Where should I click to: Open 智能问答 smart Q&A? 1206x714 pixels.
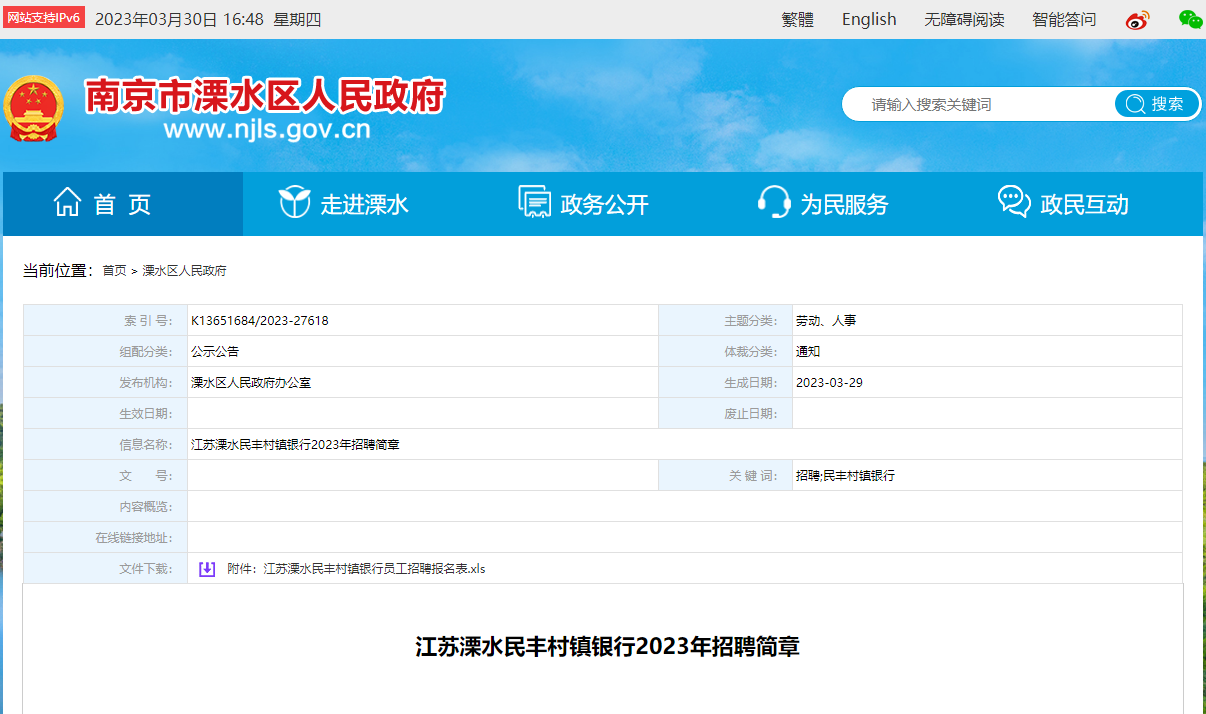pyautogui.click(x=1064, y=20)
